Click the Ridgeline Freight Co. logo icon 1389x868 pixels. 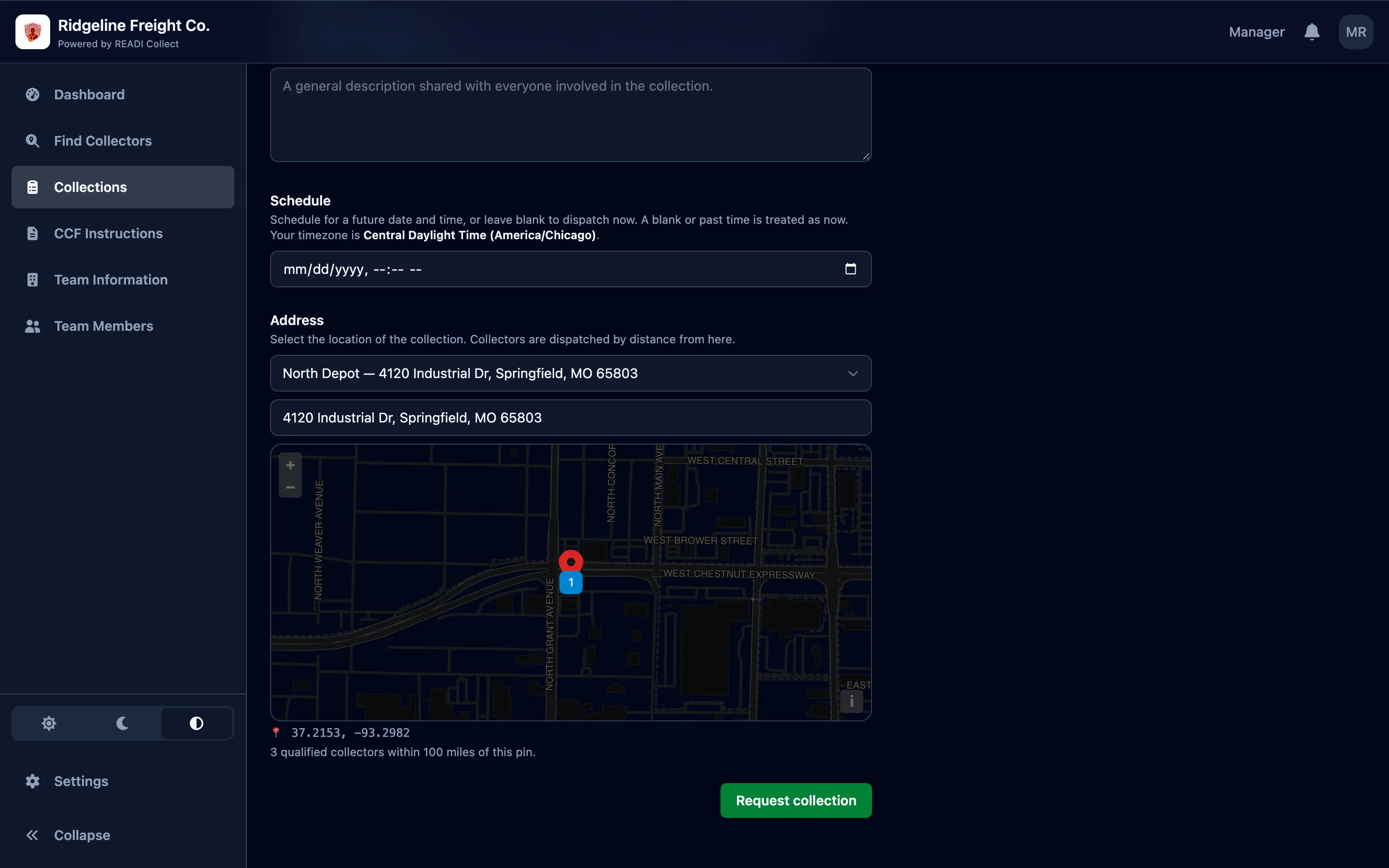point(33,32)
